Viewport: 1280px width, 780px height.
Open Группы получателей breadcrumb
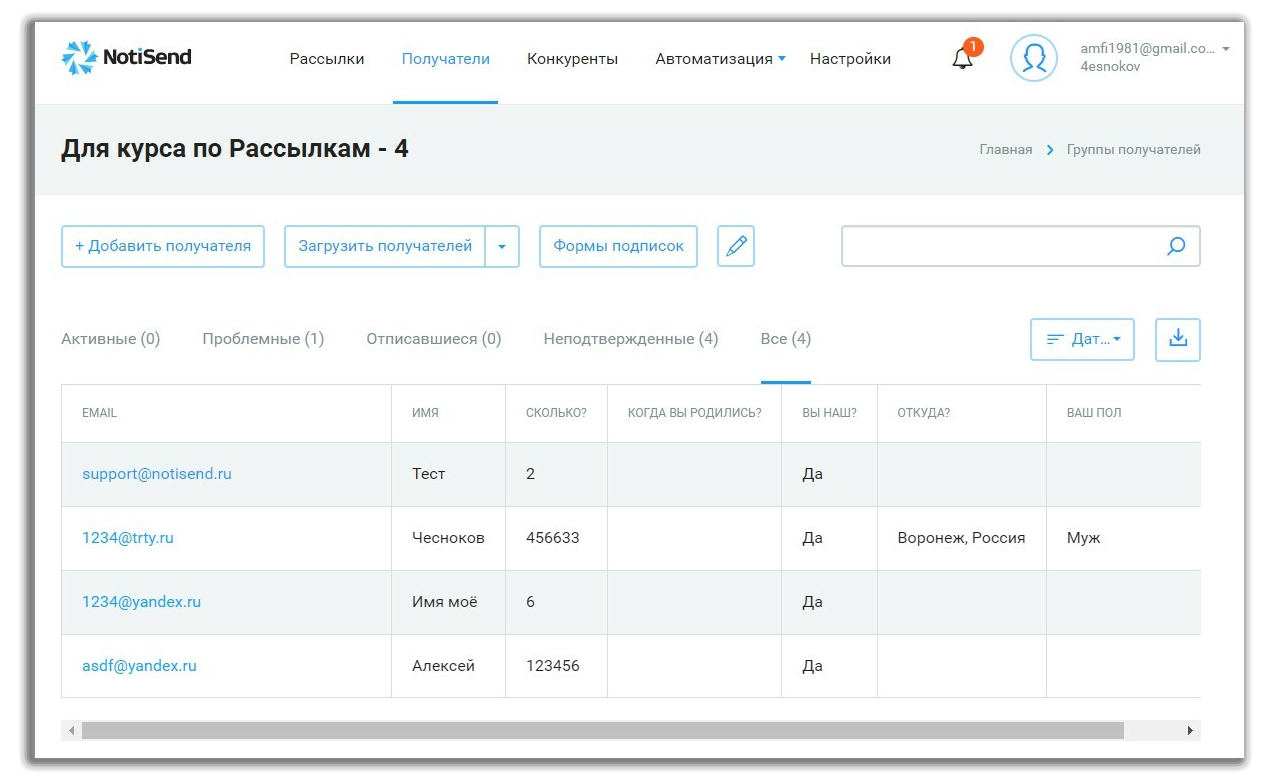coord(1134,150)
